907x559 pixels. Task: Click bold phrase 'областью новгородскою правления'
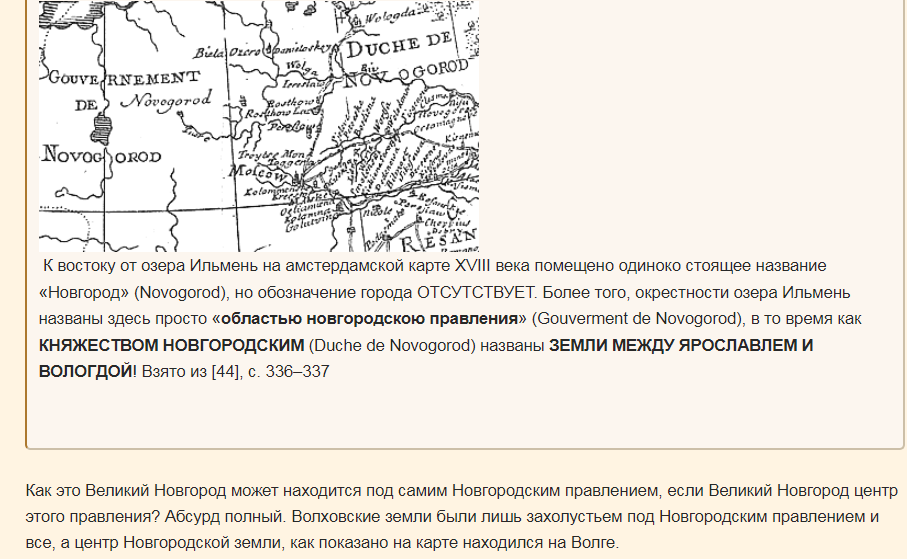(x=369, y=319)
